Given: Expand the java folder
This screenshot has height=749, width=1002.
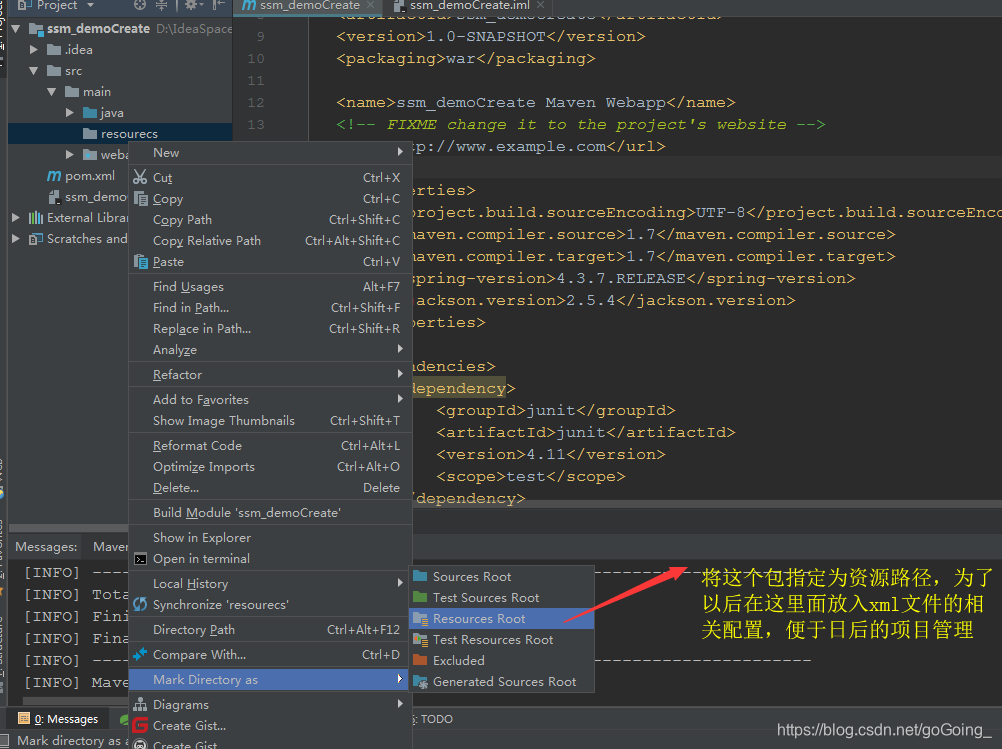Looking at the screenshot, I should (70, 112).
